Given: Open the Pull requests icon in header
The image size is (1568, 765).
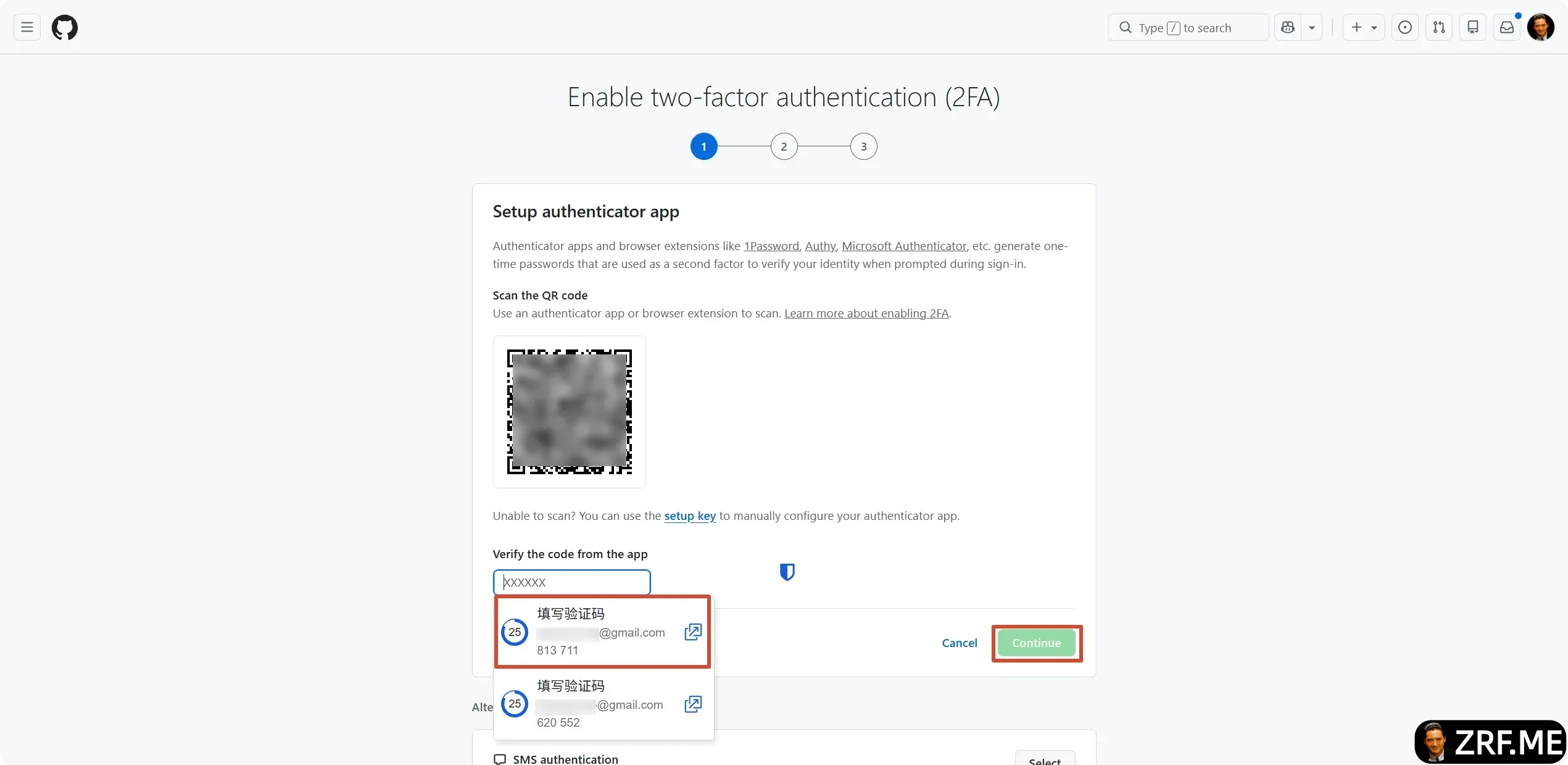Looking at the screenshot, I should (1439, 27).
